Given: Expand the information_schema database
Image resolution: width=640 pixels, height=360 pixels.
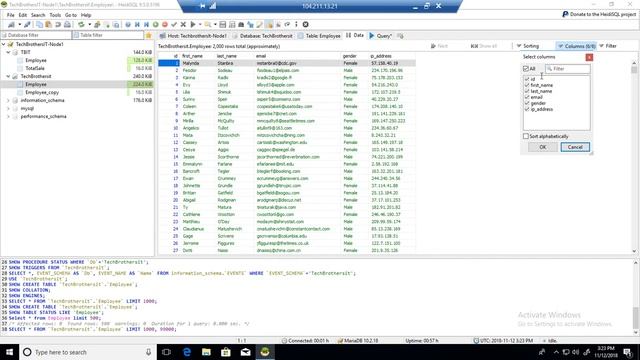Looking at the screenshot, I should pos(8,100).
